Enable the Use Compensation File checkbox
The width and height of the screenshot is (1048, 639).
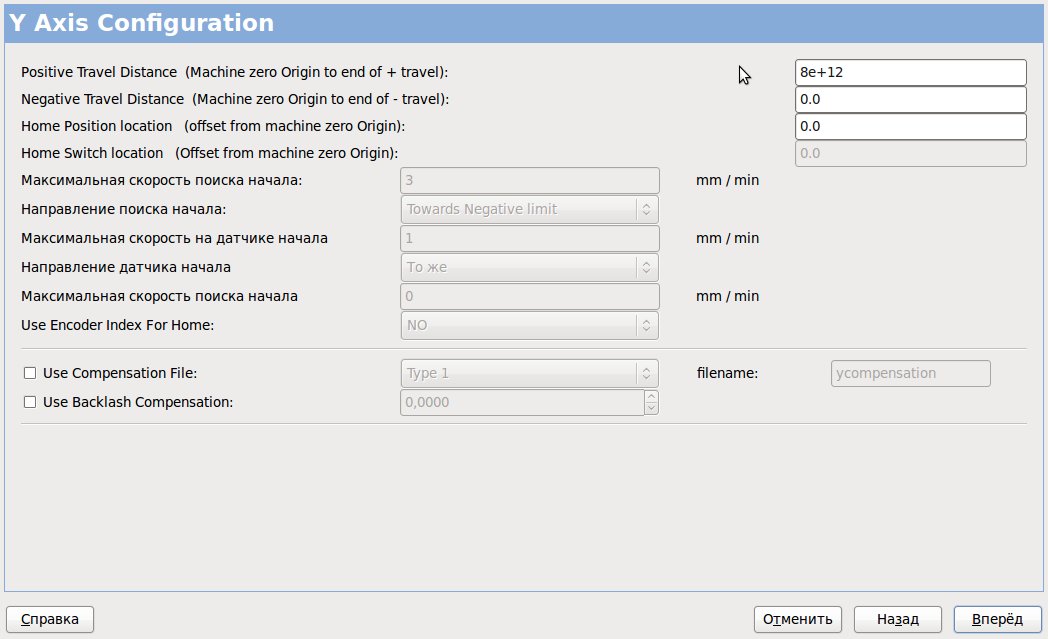[30, 373]
